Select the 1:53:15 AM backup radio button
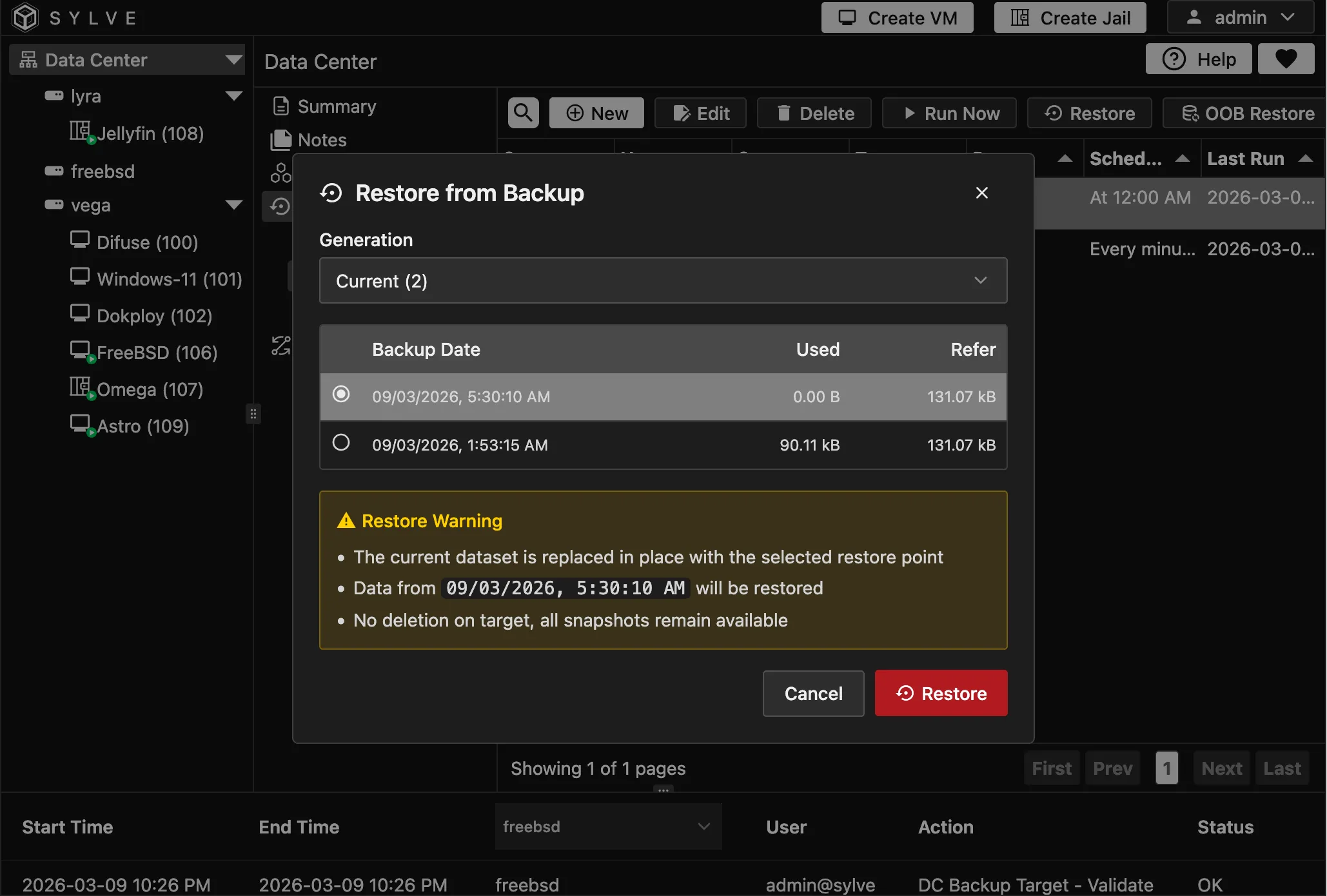The width and height of the screenshot is (1327, 896). point(341,443)
